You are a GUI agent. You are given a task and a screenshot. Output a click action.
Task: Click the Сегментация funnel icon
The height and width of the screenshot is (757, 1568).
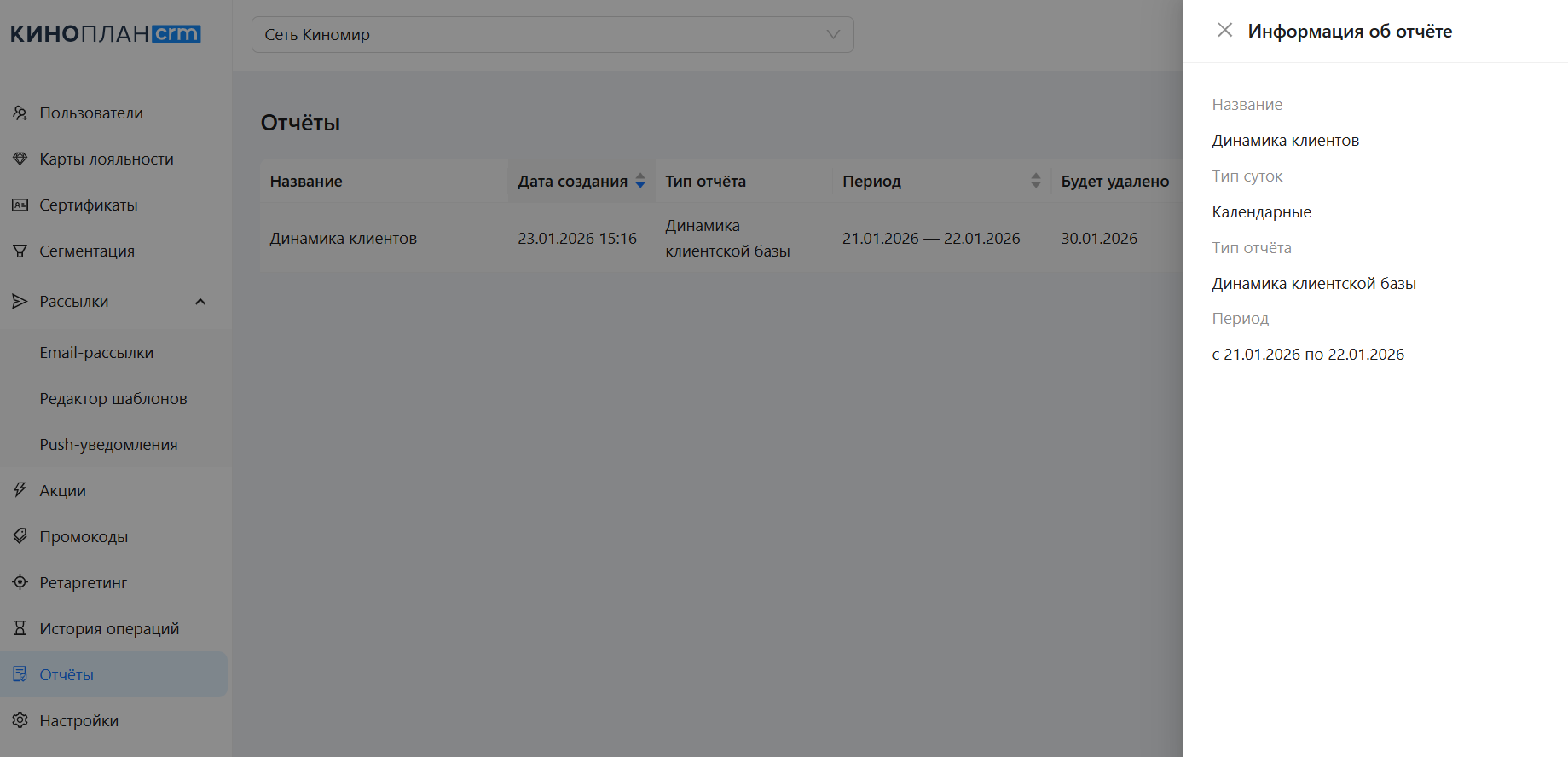[20, 251]
